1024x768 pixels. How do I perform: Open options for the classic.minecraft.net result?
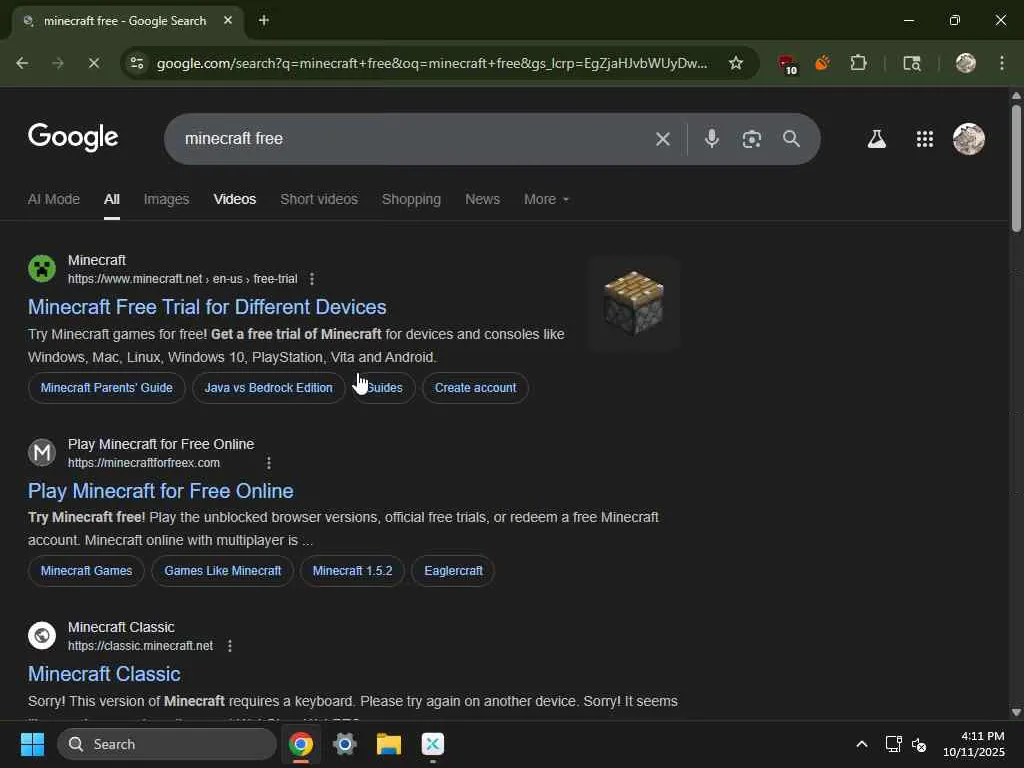(230, 646)
